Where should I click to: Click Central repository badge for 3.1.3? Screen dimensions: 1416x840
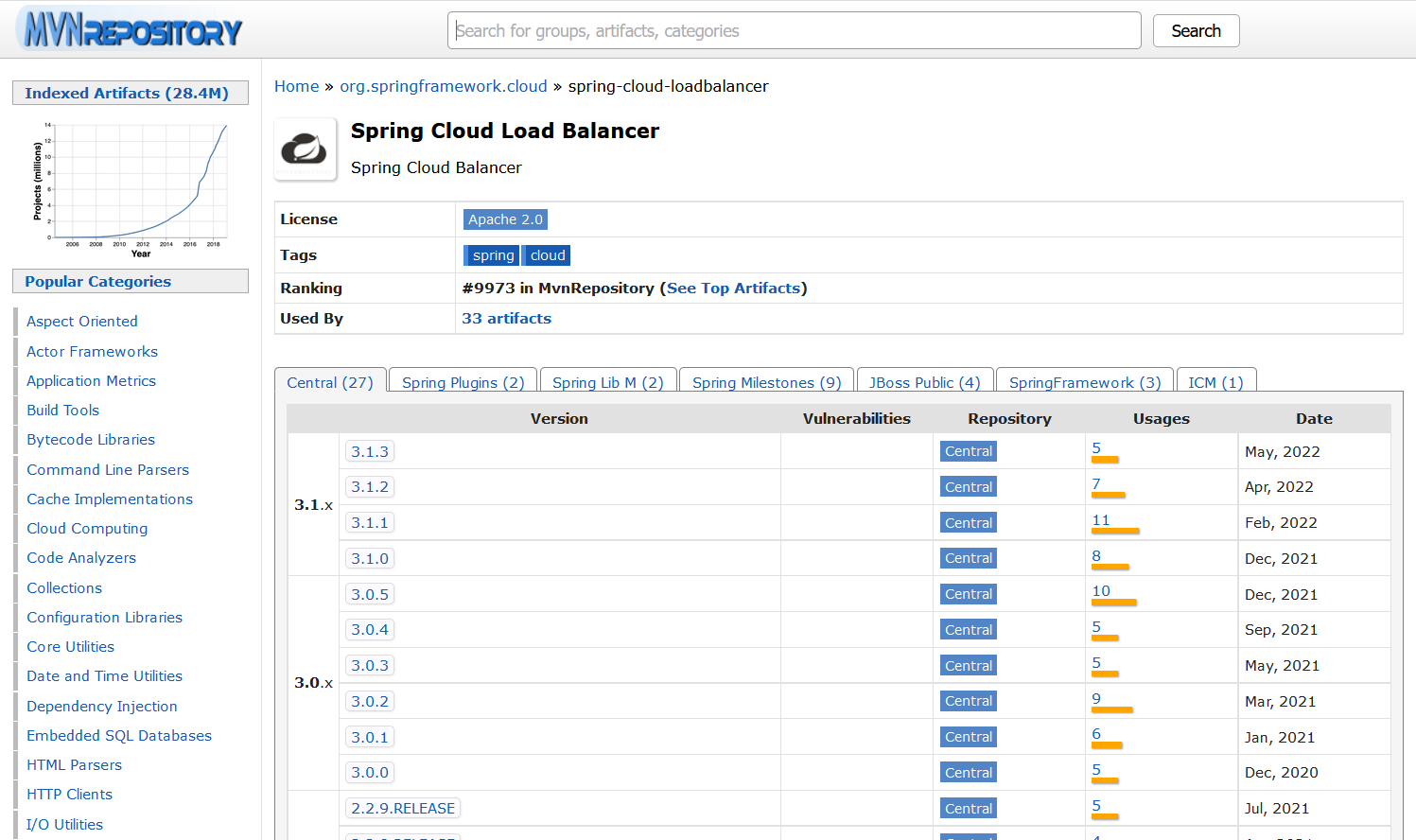[x=969, y=451]
